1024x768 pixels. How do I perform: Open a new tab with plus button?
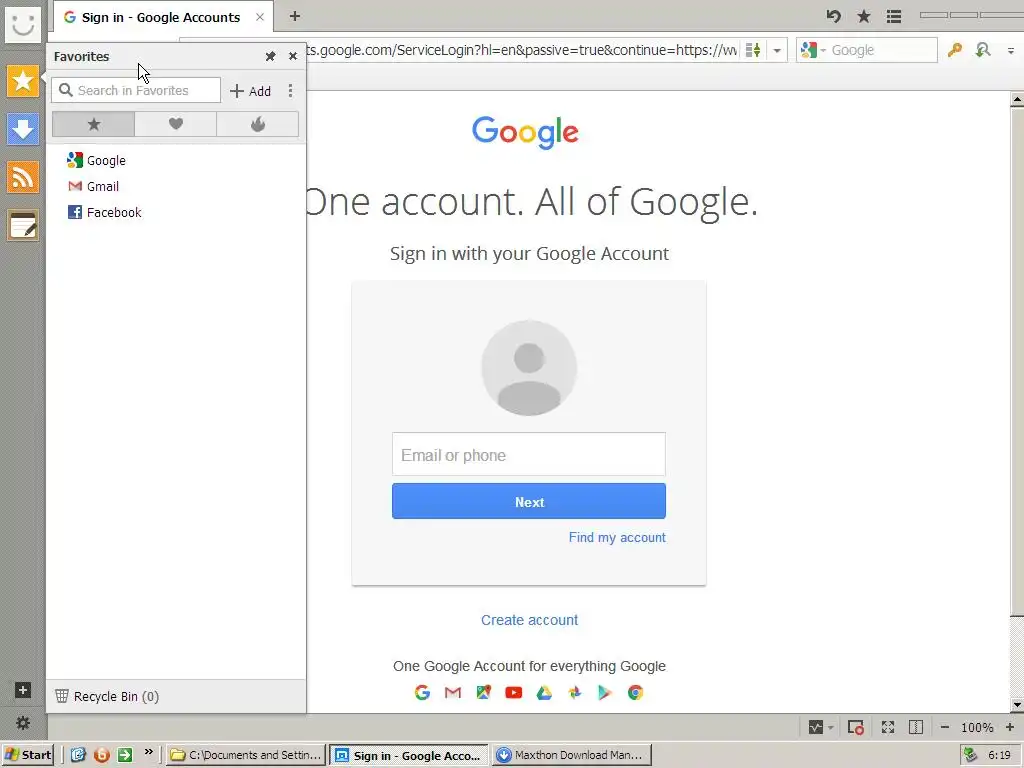pyautogui.click(x=295, y=16)
